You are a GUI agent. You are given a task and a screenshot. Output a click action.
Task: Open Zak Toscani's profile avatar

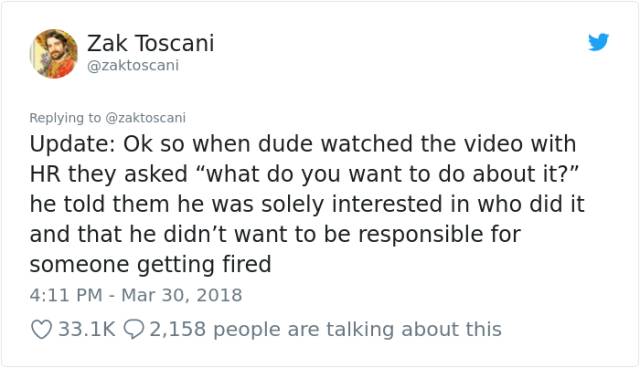pyautogui.click(x=54, y=53)
